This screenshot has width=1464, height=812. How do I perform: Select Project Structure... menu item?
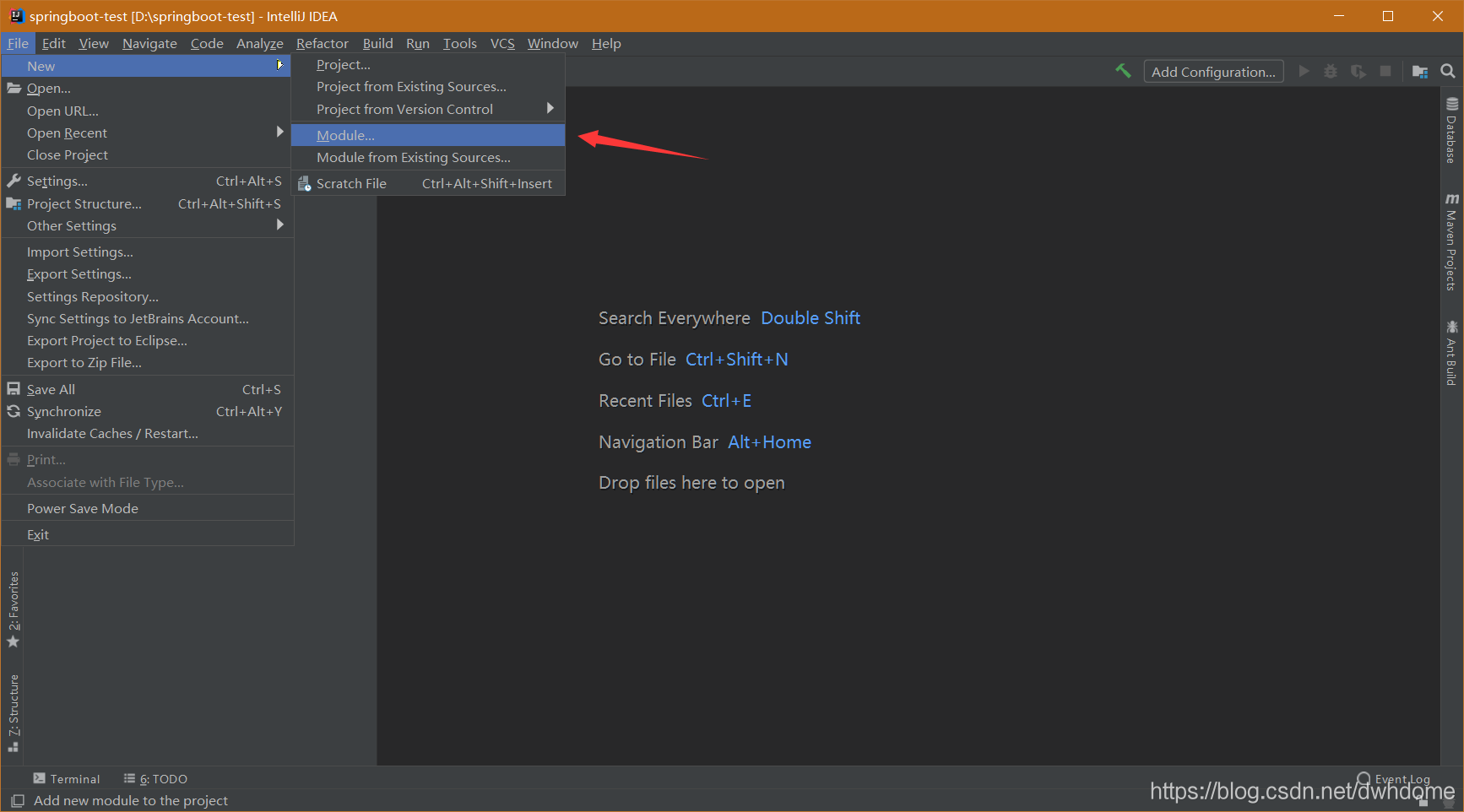(x=147, y=203)
